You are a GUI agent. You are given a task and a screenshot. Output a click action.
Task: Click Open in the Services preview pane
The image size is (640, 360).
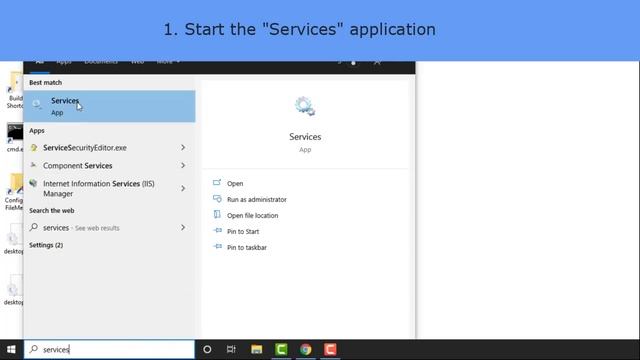[235, 184]
